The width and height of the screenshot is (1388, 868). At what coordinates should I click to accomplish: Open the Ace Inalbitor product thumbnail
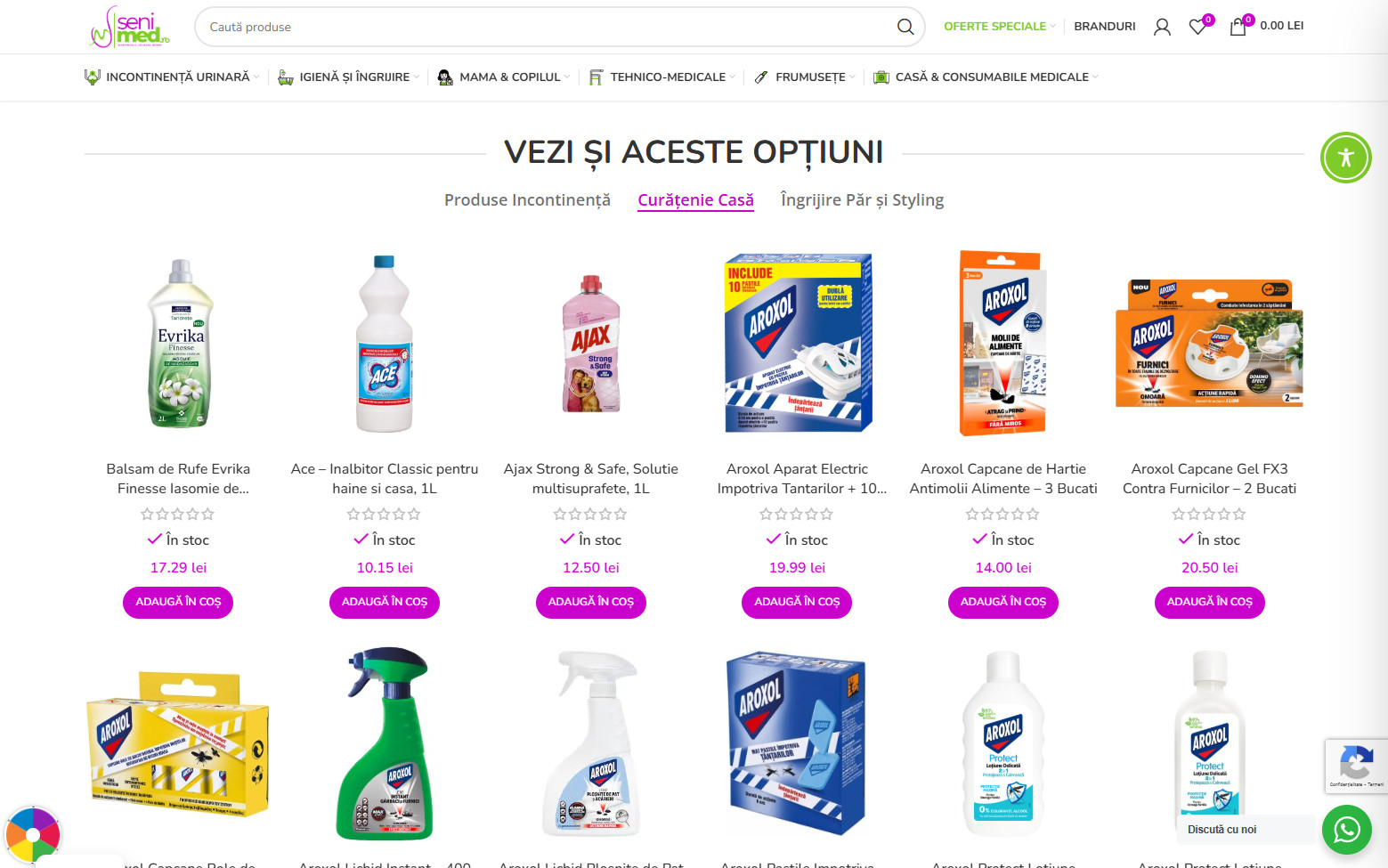coord(385,344)
